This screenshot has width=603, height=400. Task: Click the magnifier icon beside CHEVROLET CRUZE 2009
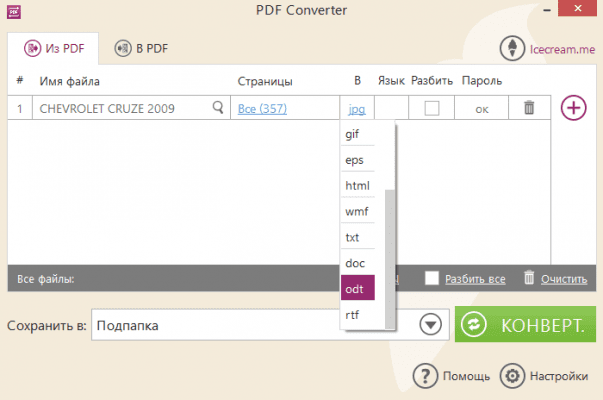click(x=218, y=108)
